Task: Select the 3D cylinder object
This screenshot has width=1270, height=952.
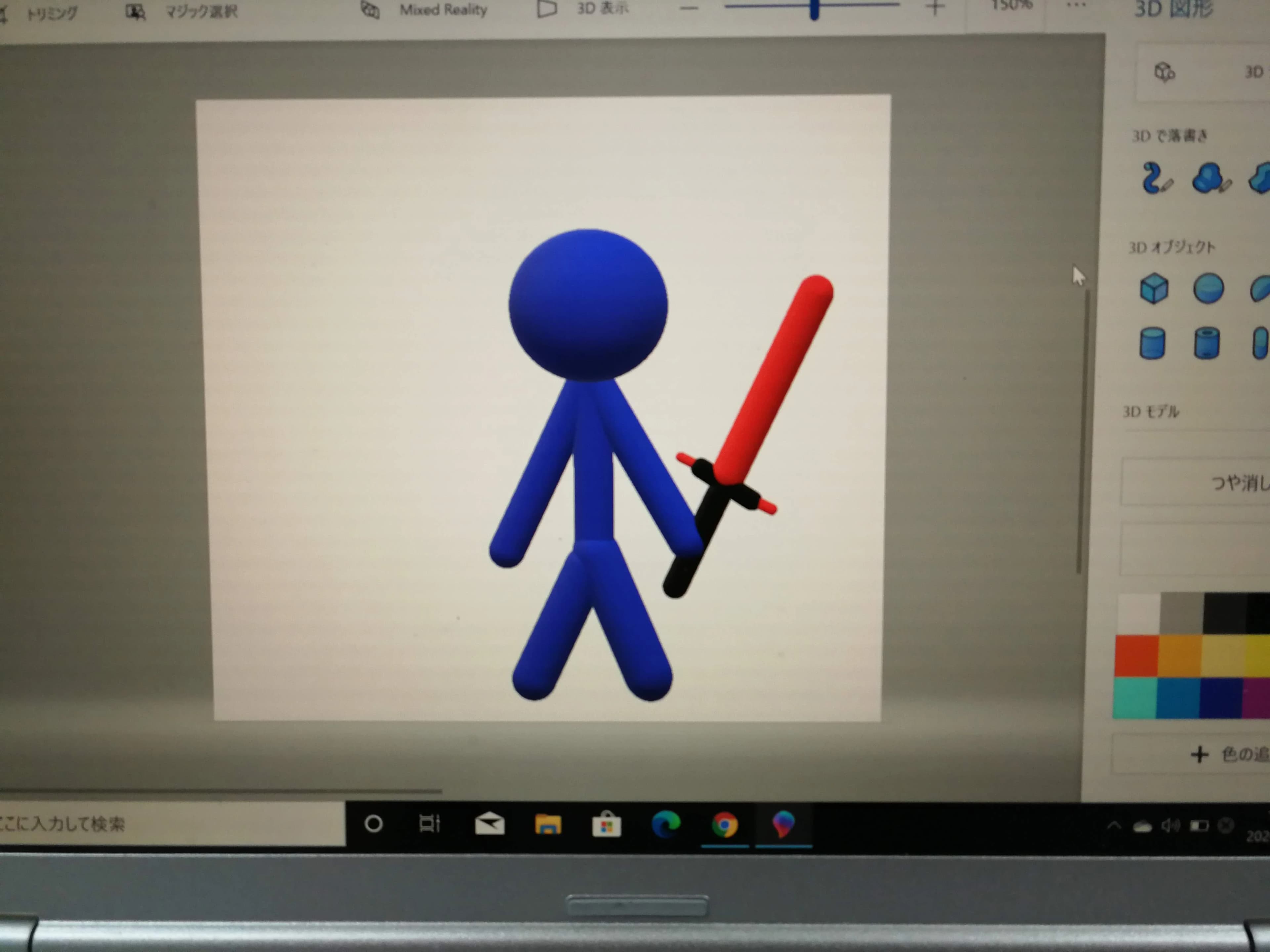Action: 1152,343
